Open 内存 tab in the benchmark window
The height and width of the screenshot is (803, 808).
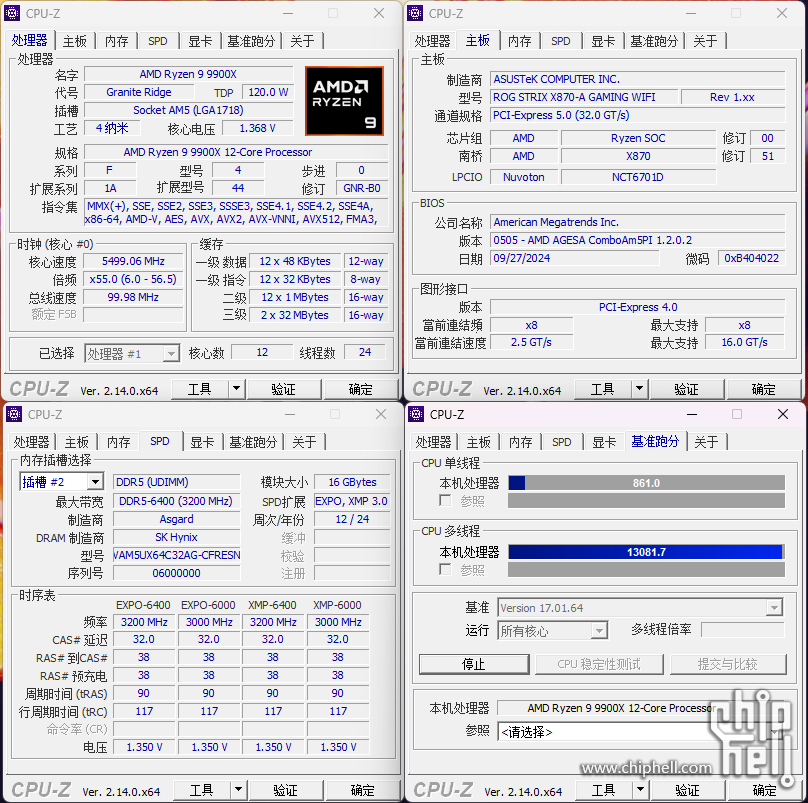tap(520, 442)
